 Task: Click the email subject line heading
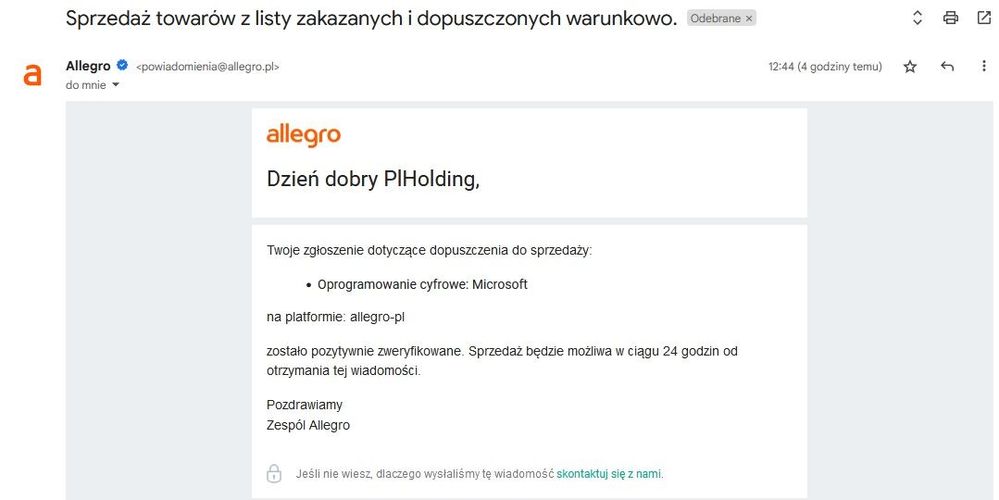[x=371, y=18]
